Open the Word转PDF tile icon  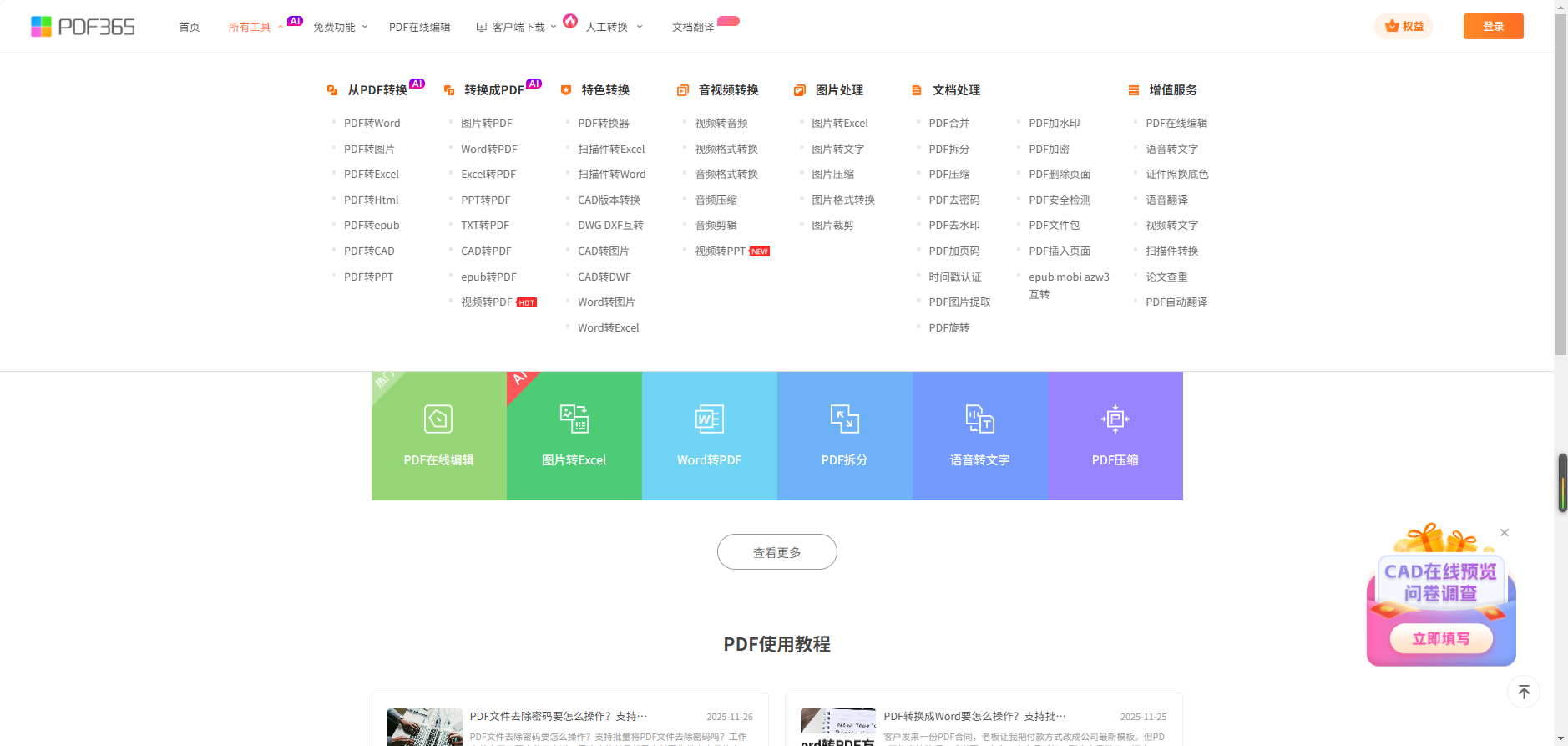(709, 419)
